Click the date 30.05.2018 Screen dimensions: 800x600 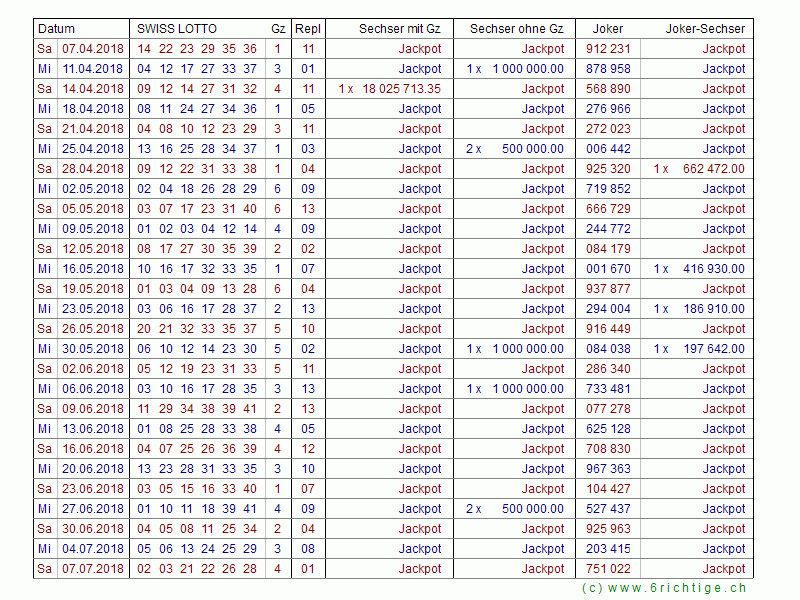click(x=92, y=349)
